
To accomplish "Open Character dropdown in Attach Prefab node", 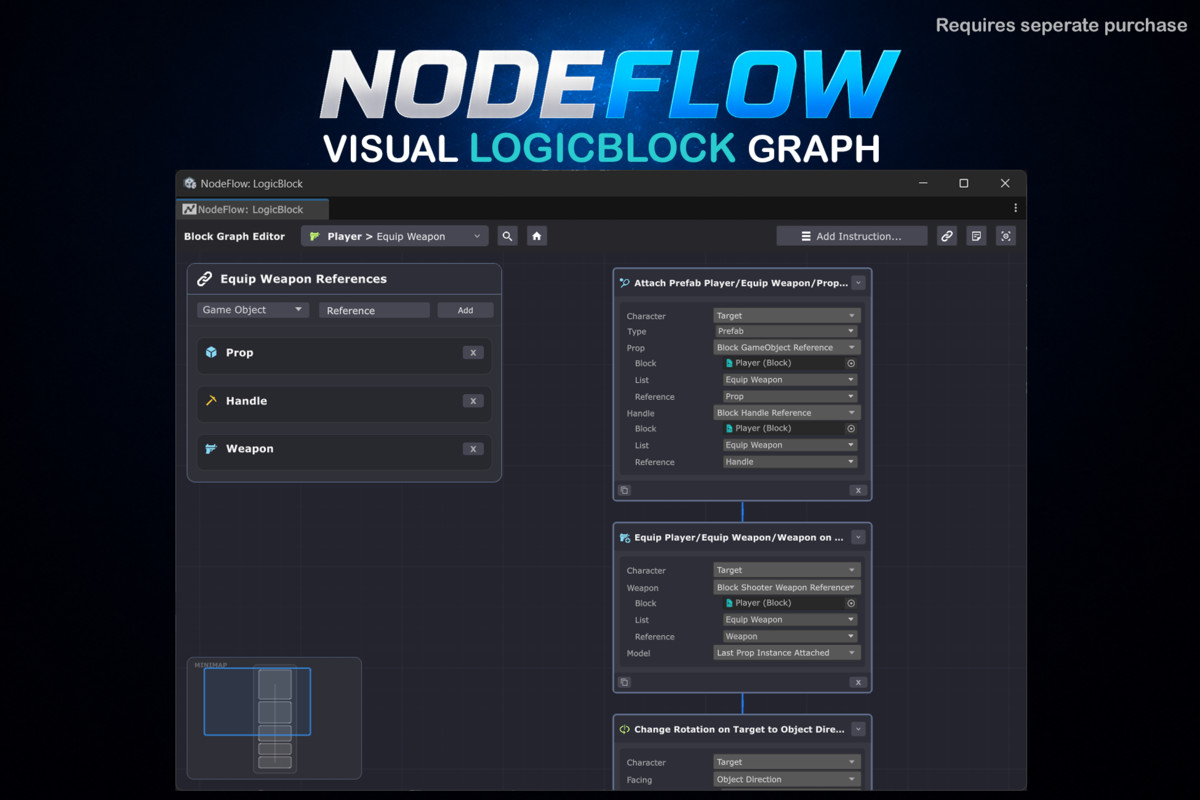I will coord(787,316).
